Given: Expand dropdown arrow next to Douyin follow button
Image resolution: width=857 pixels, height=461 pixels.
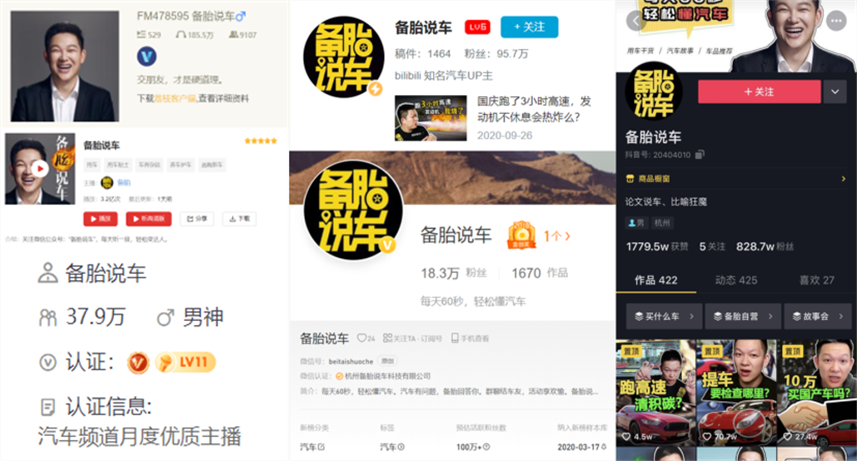Looking at the screenshot, I should click(835, 92).
